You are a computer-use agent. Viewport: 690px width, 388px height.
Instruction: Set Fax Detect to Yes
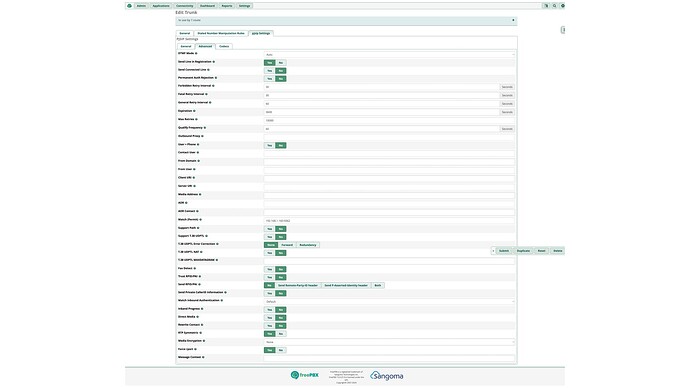pos(269,269)
